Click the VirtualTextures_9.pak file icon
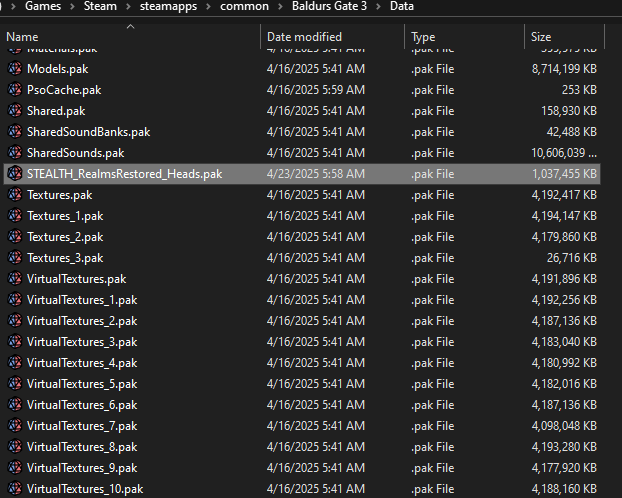 click(x=15, y=468)
